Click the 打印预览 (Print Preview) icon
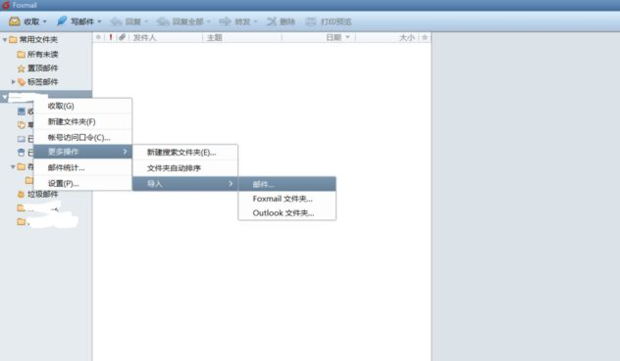The width and height of the screenshot is (620, 361). [311, 21]
